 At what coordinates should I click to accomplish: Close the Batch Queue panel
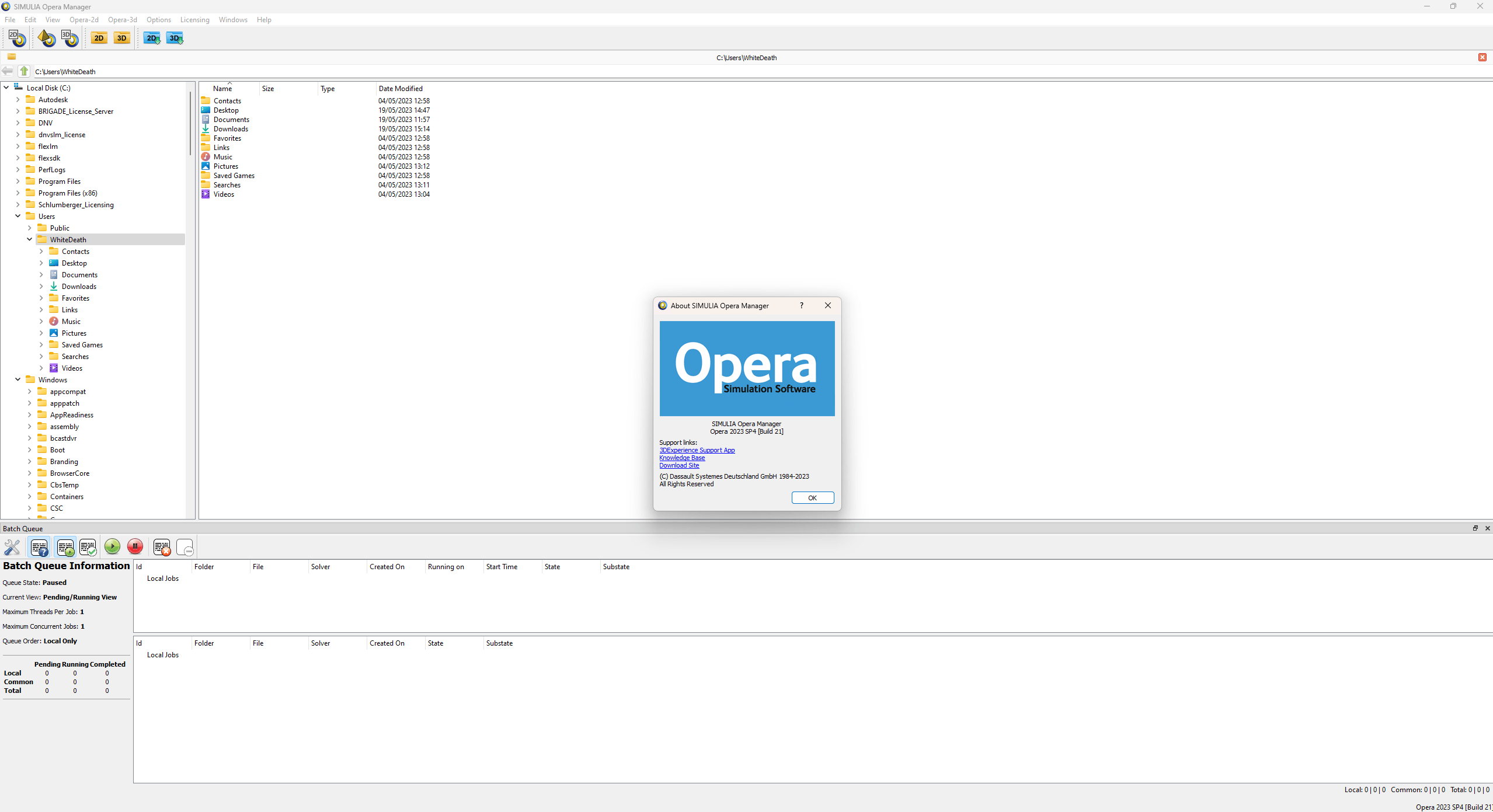tap(1487, 528)
